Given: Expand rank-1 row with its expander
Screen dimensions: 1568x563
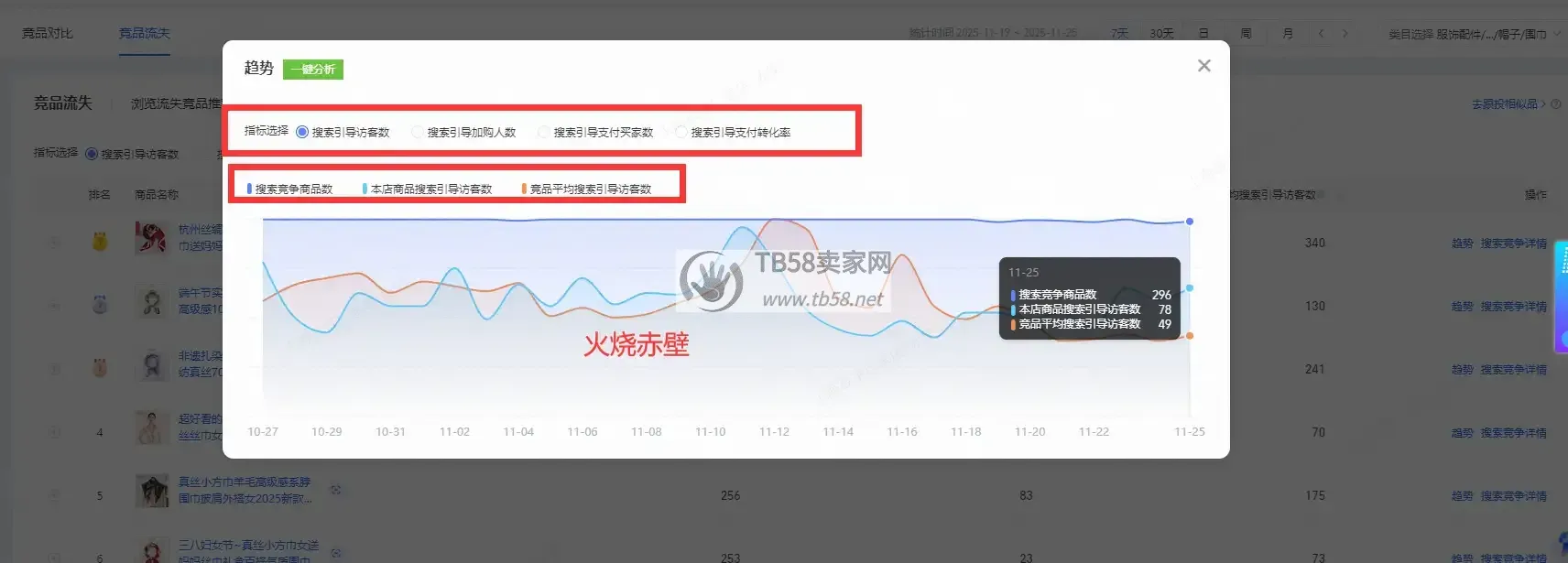Looking at the screenshot, I should (x=55, y=243).
